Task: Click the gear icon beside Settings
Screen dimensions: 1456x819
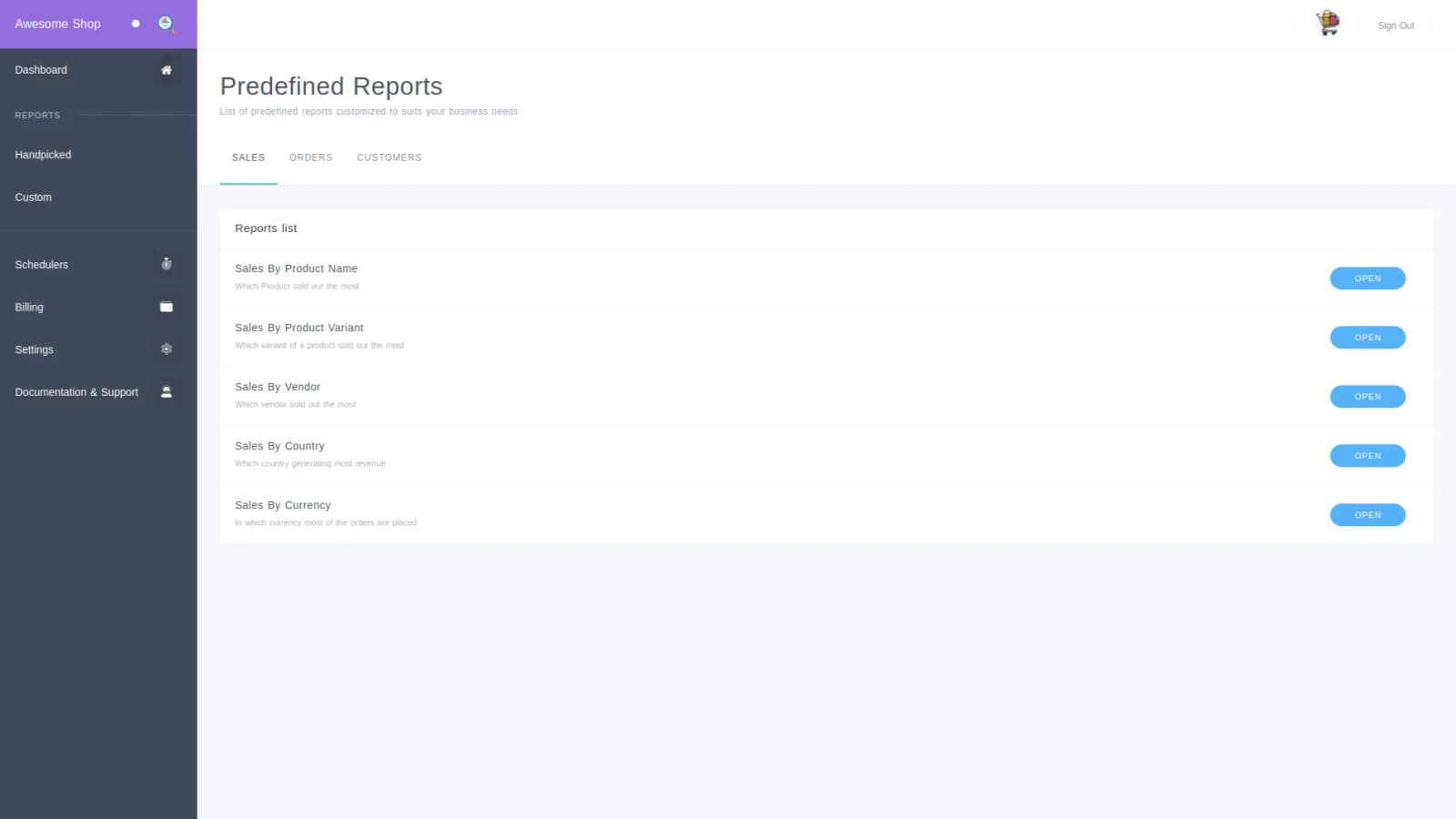Action: [167, 349]
